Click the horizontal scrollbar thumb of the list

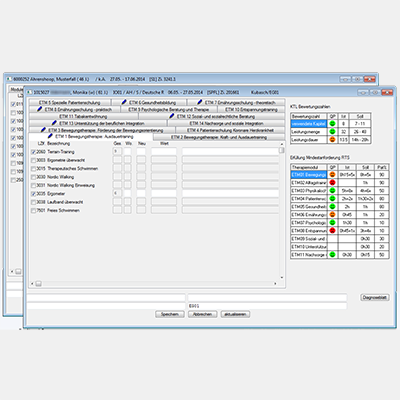(39, 284)
